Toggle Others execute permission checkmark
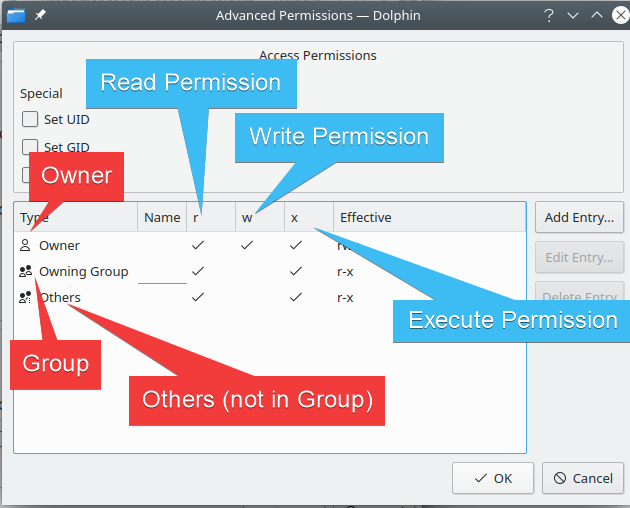Screen dimensions: 630x508 tap(296, 297)
